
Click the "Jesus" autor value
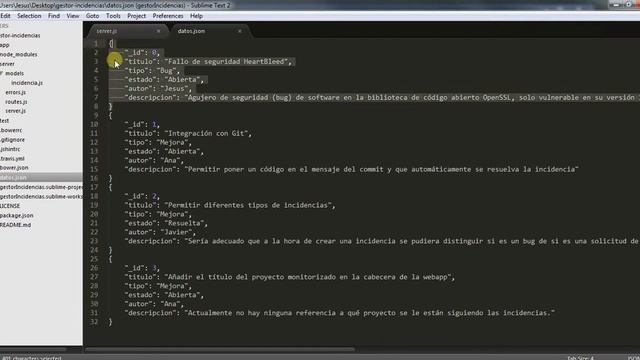[x=175, y=89]
